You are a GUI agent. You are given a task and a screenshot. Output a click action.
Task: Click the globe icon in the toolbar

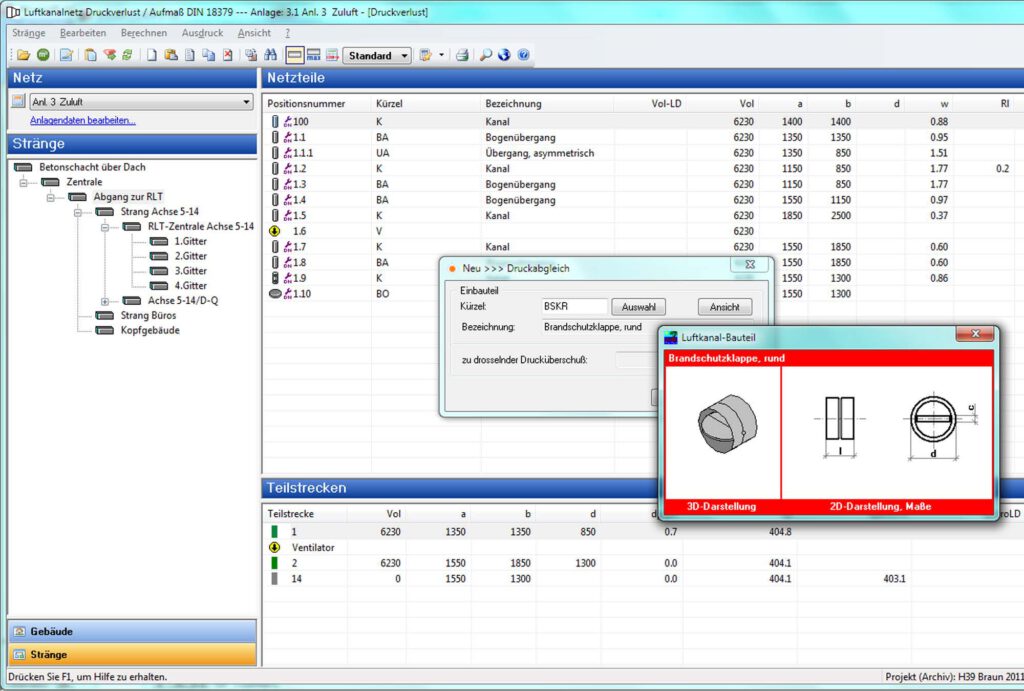point(504,56)
